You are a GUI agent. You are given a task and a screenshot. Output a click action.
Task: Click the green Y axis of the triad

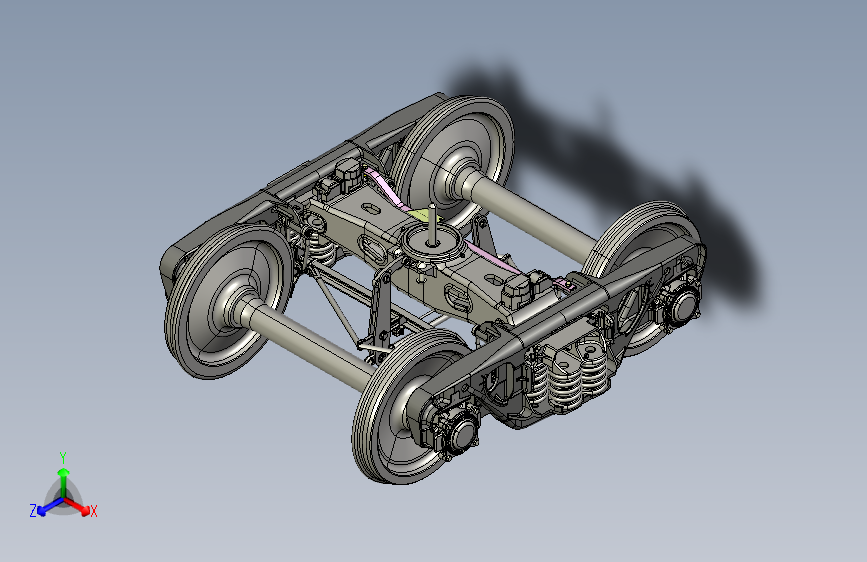pyautogui.click(x=64, y=481)
